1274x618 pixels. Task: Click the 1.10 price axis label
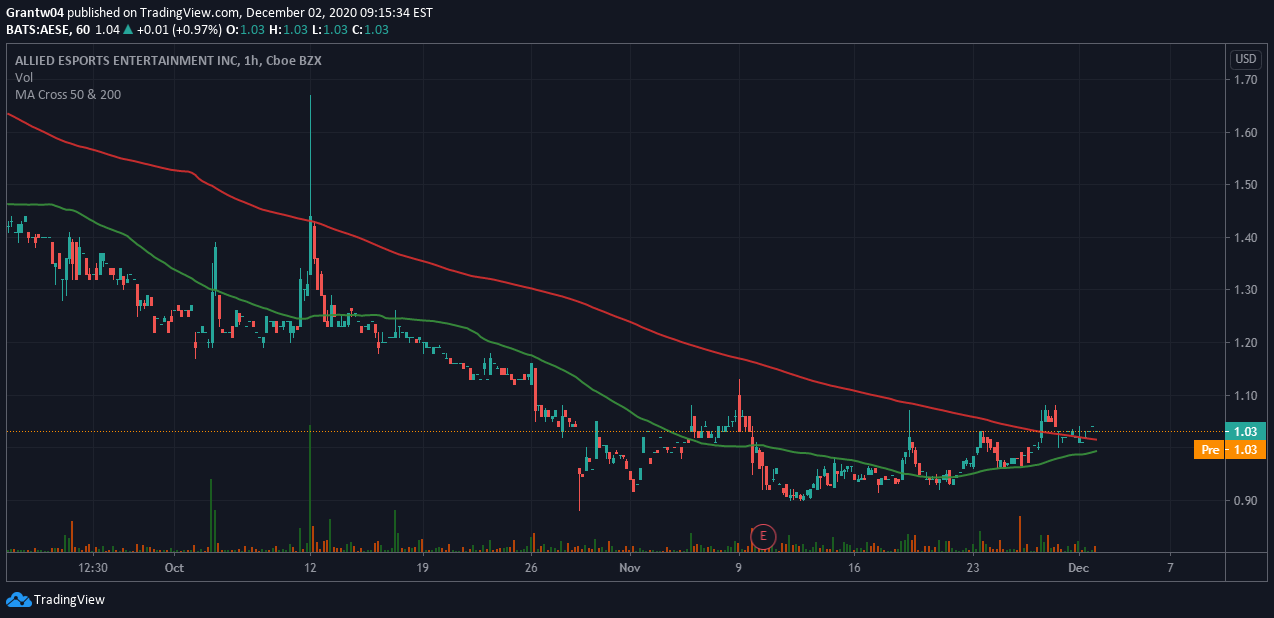pyautogui.click(x=1245, y=396)
